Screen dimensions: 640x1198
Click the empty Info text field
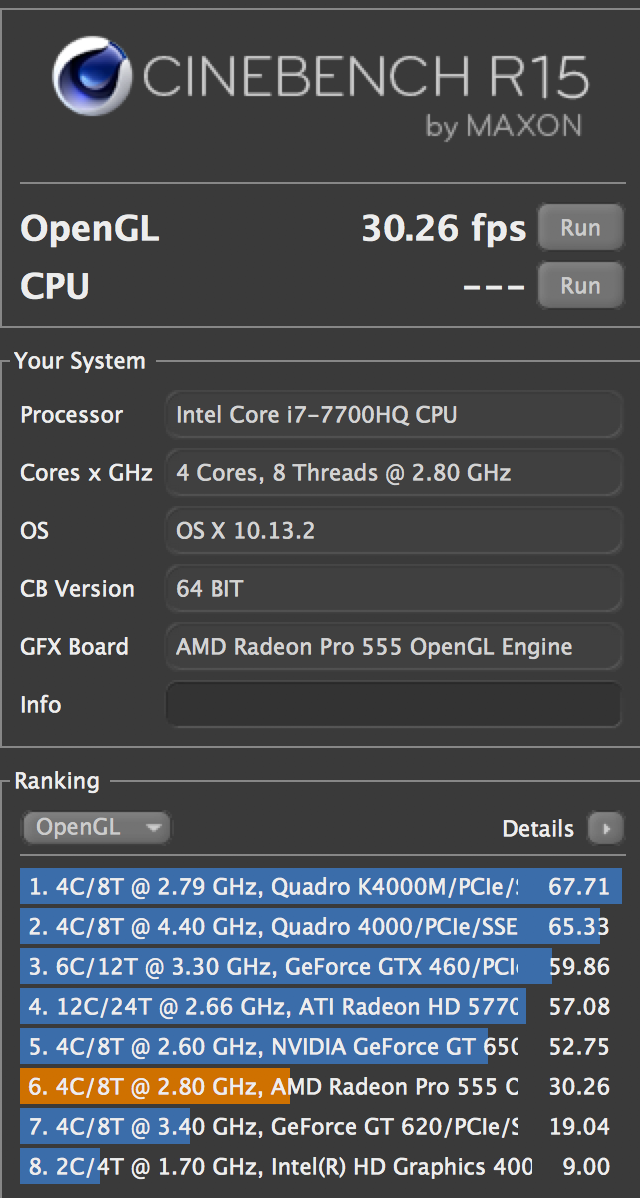[393, 704]
